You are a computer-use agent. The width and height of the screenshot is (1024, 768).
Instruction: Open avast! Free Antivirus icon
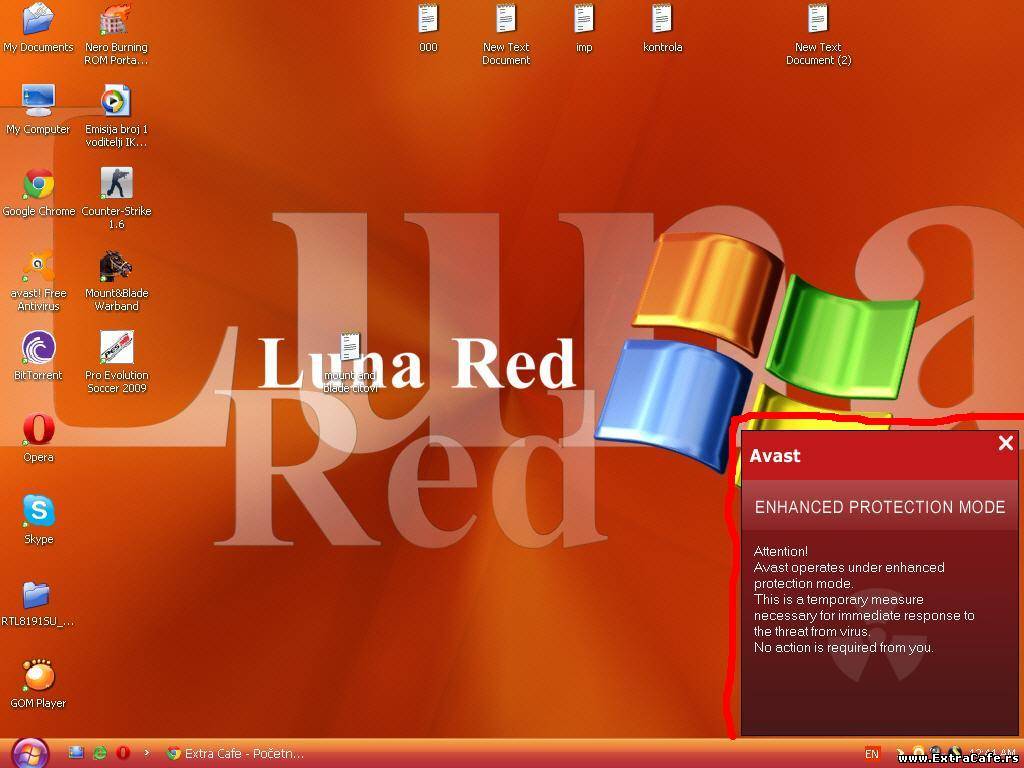click(x=38, y=267)
